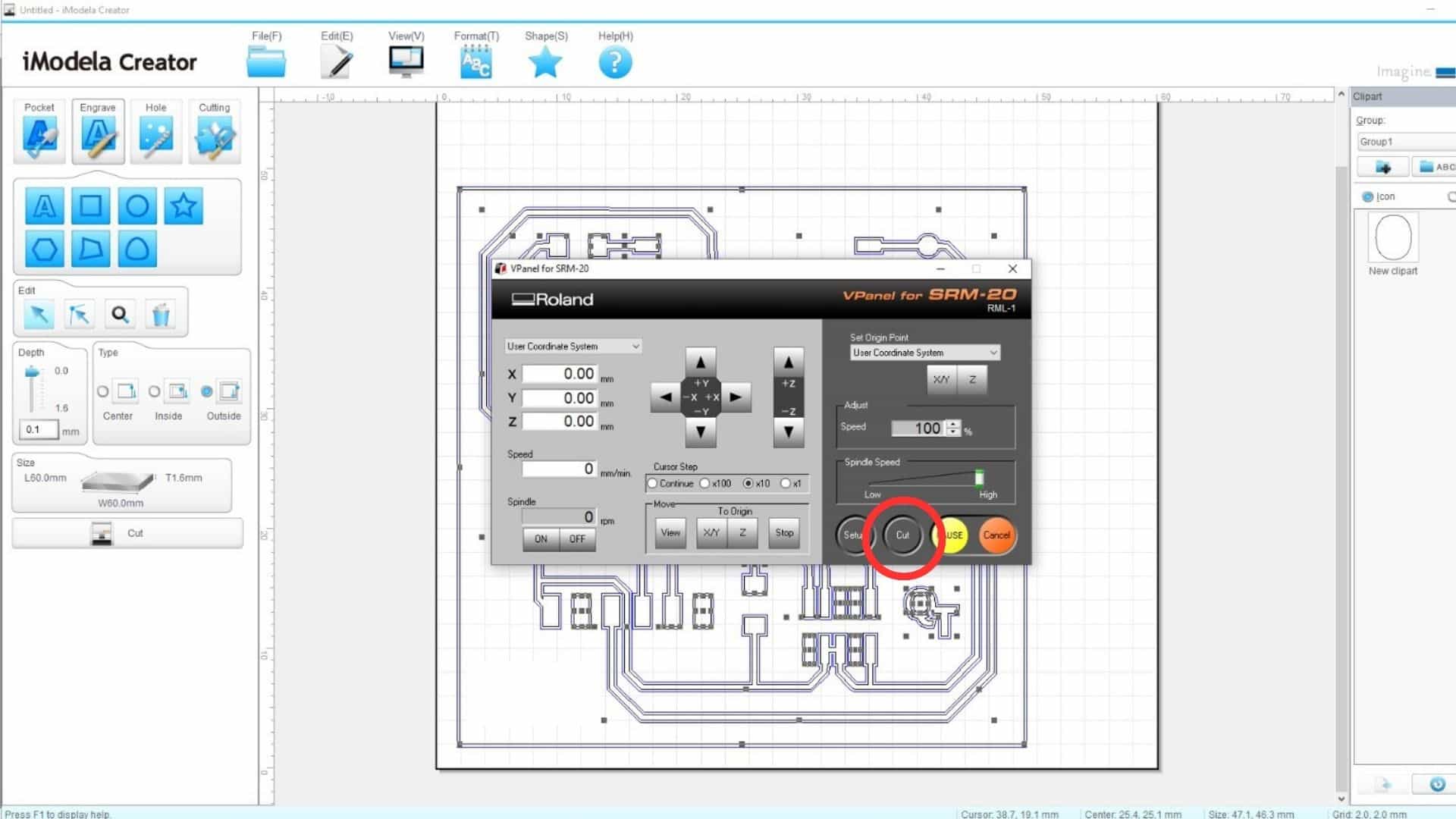Click the trash delete tool
The width and height of the screenshot is (1456, 819).
[x=160, y=314]
